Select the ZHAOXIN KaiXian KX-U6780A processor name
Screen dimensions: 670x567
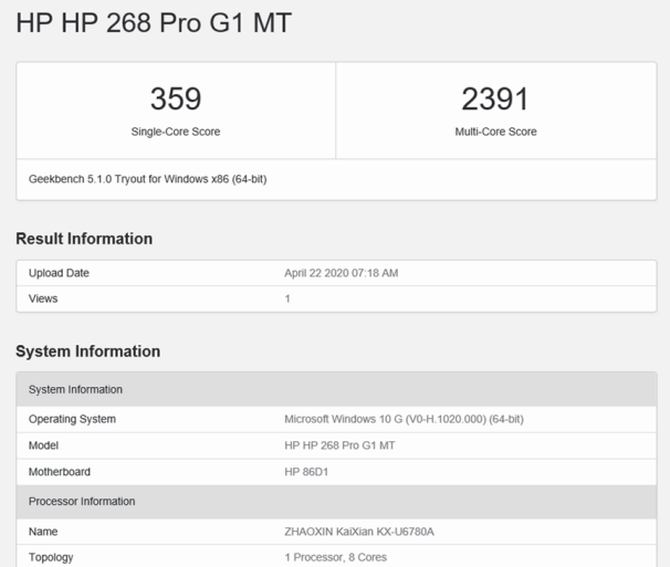360,532
